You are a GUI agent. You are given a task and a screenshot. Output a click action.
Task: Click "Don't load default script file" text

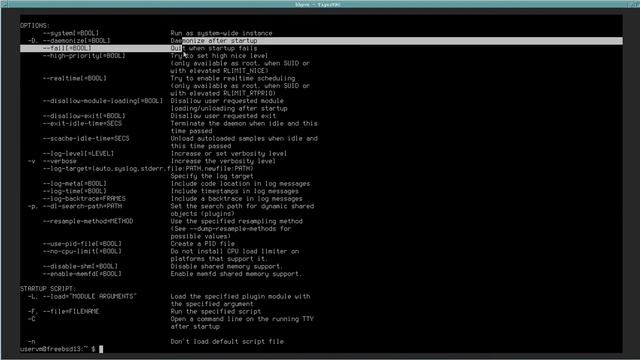coord(227,342)
